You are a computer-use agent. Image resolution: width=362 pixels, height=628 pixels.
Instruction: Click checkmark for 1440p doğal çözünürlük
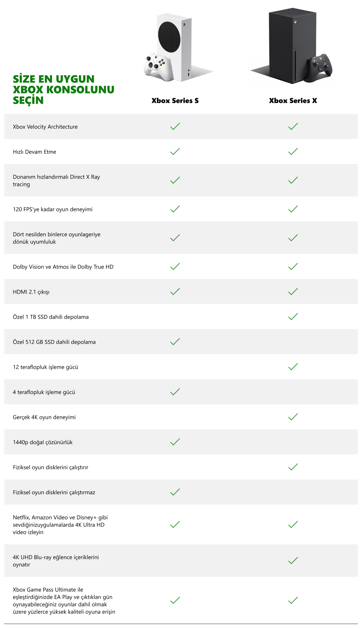tap(175, 442)
